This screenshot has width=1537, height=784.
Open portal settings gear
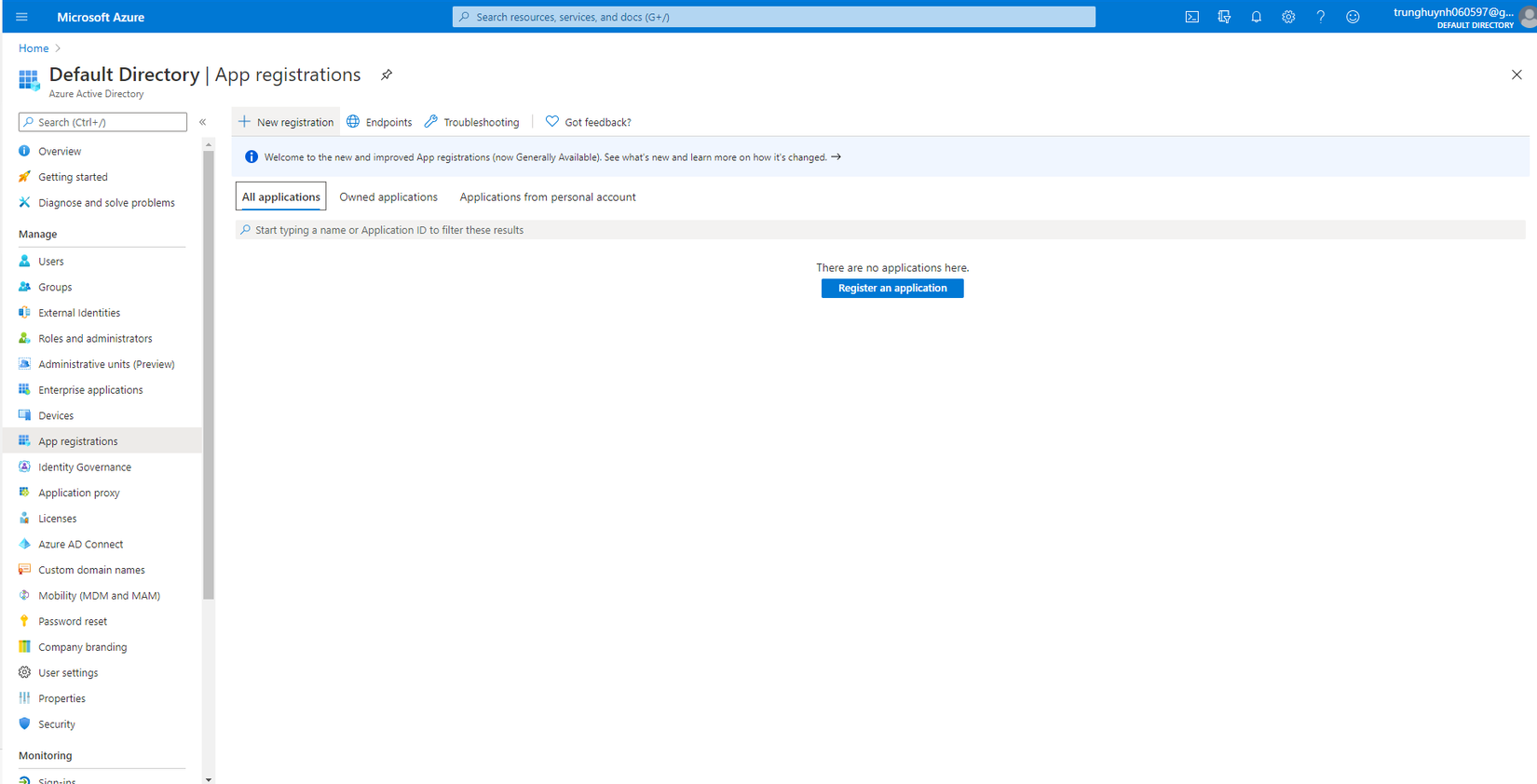(x=1288, y=17)
